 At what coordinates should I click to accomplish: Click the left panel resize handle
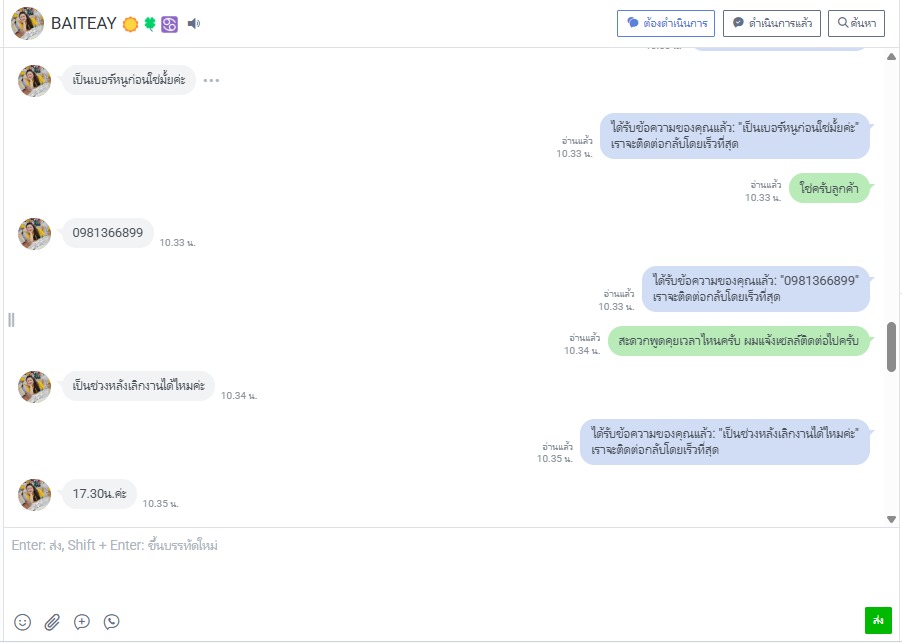click(x=11, y=320)
